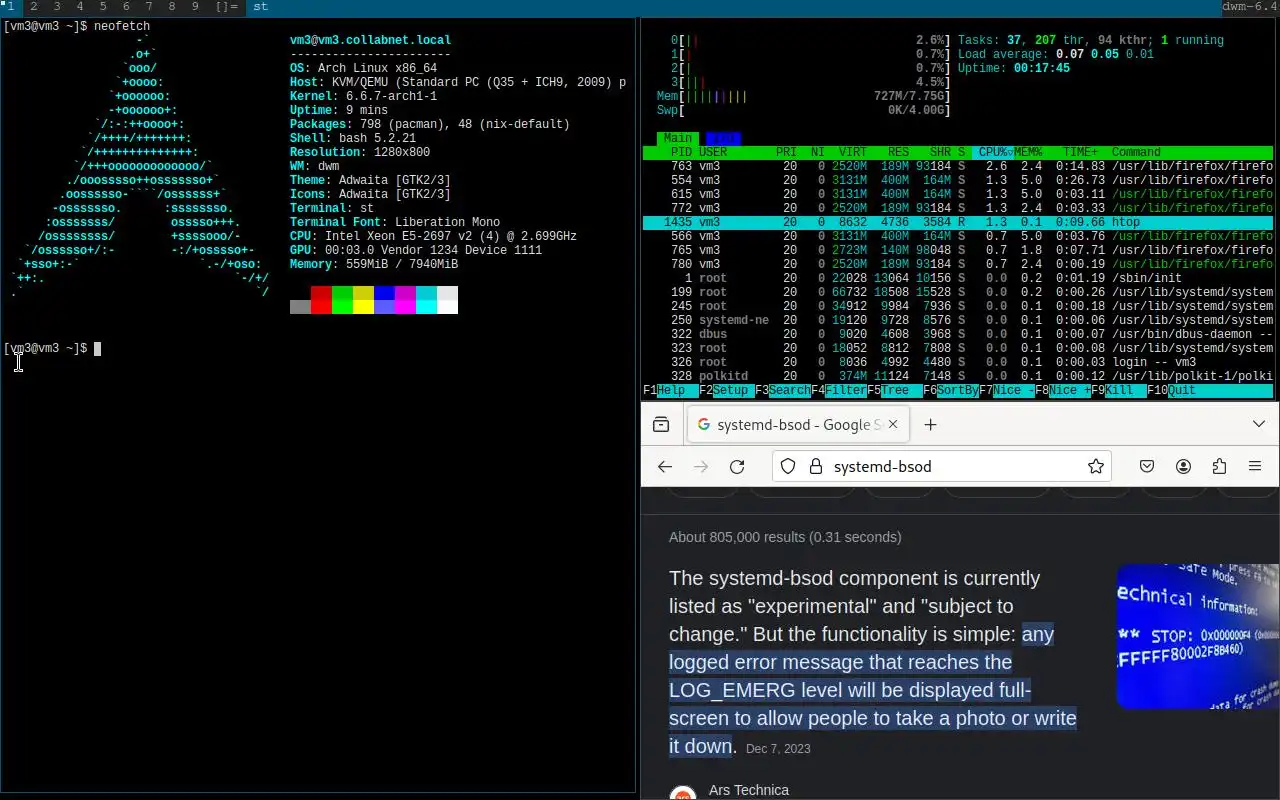Toggle F5 Tree view in htop
The width and height of the screenshot is (1280, 800).
pos(895,390)
